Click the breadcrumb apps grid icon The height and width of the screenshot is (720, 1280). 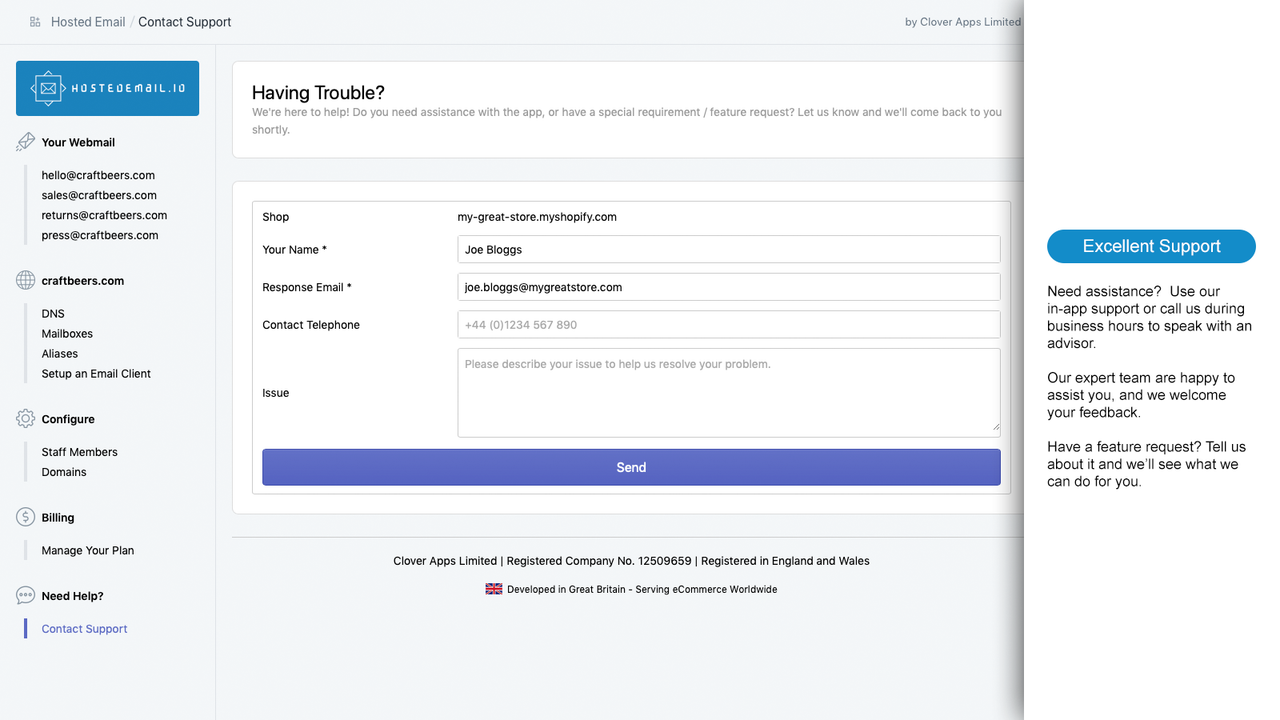(35, 22)
